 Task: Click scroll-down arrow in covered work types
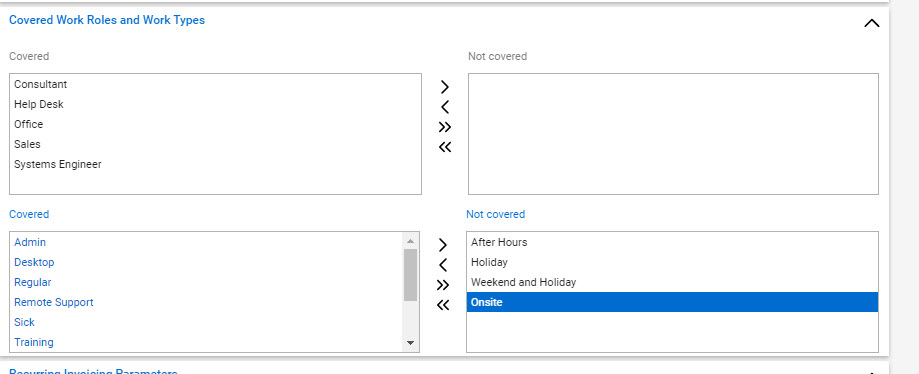(x=410, y=343)
